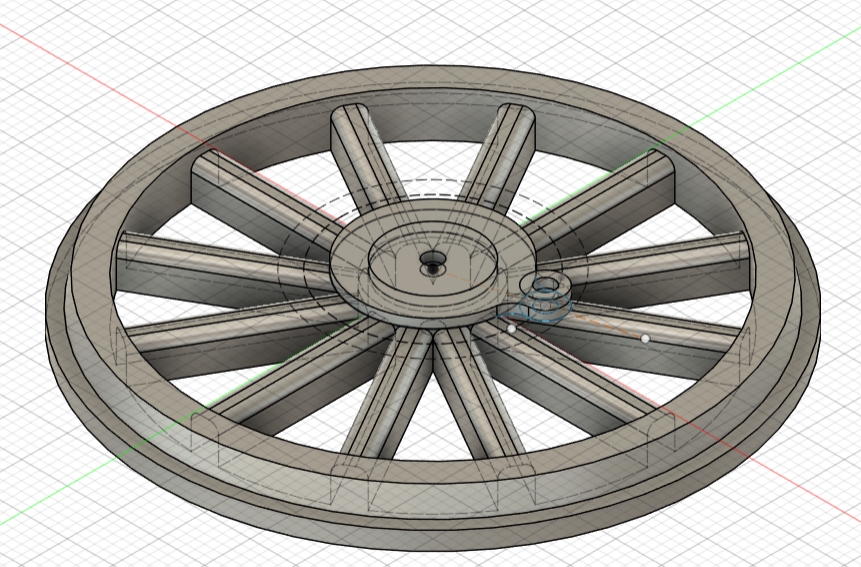The image size is (861, 567).
Task: Select the white sketch point on the right spoke
Action: coord(645,339)
